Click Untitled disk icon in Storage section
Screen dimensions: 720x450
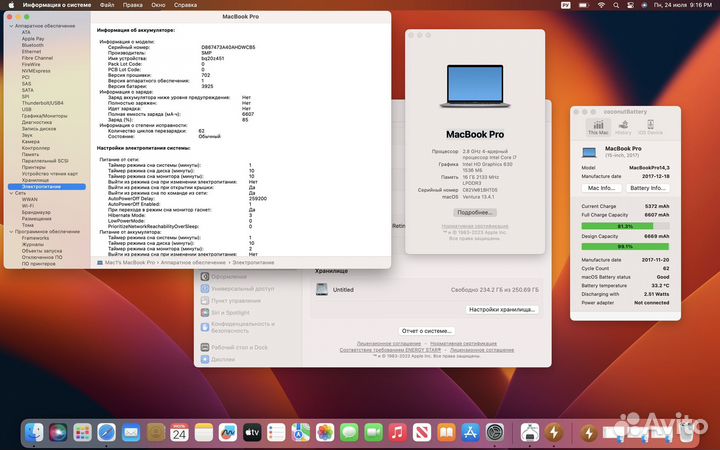(x=322, y=289)
